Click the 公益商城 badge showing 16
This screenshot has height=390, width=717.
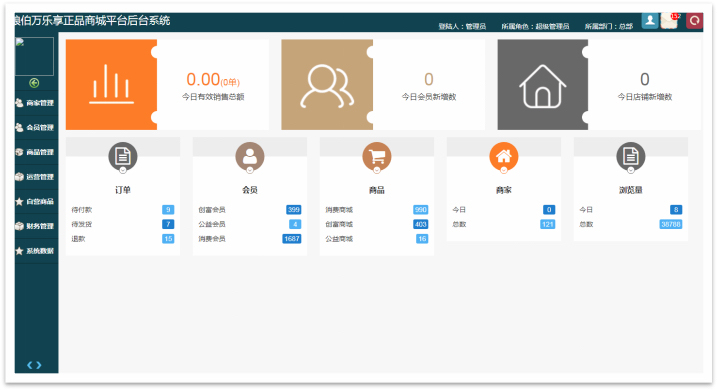[422, 239]
